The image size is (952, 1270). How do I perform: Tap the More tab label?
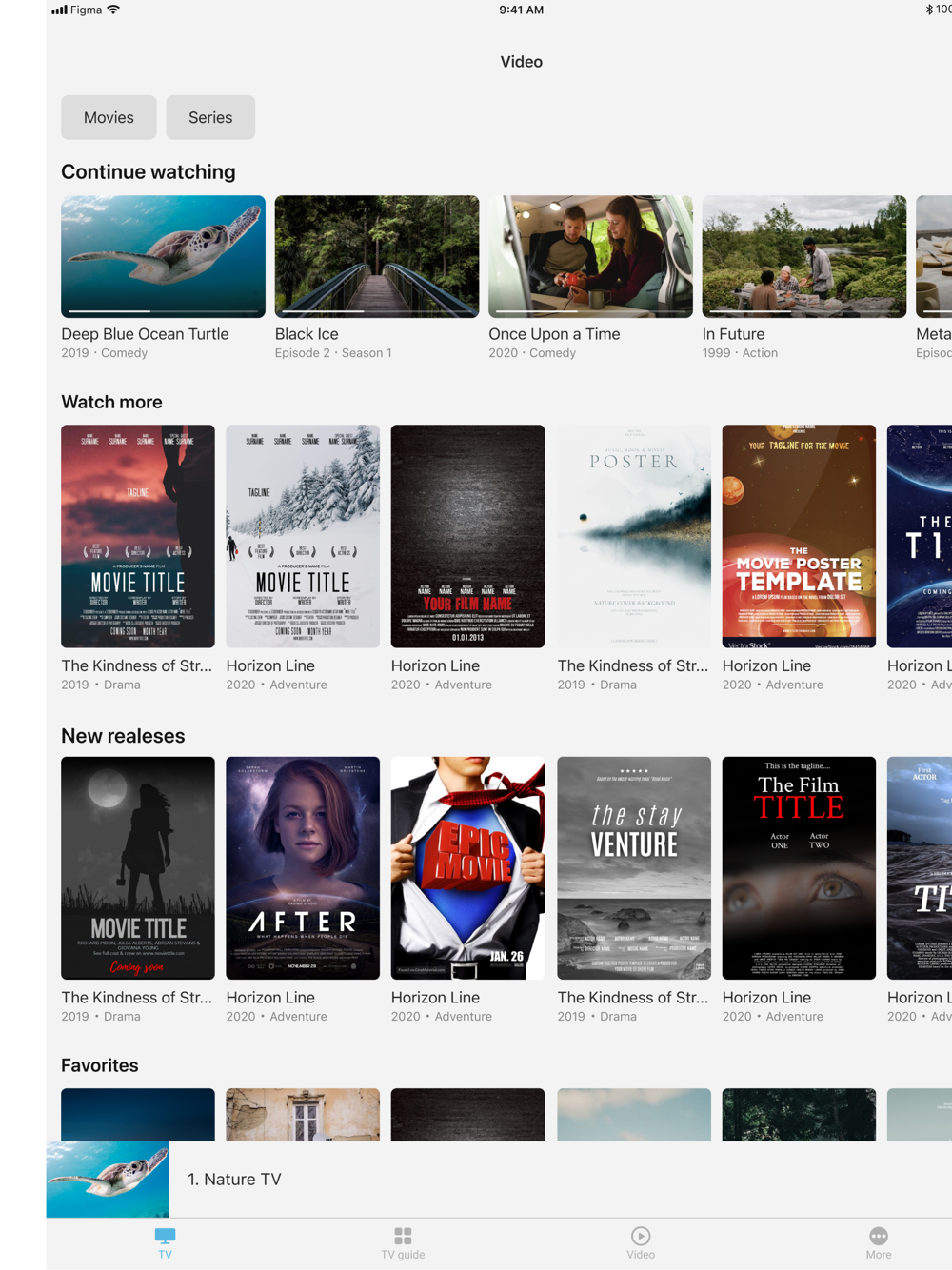click(879, 1255)
